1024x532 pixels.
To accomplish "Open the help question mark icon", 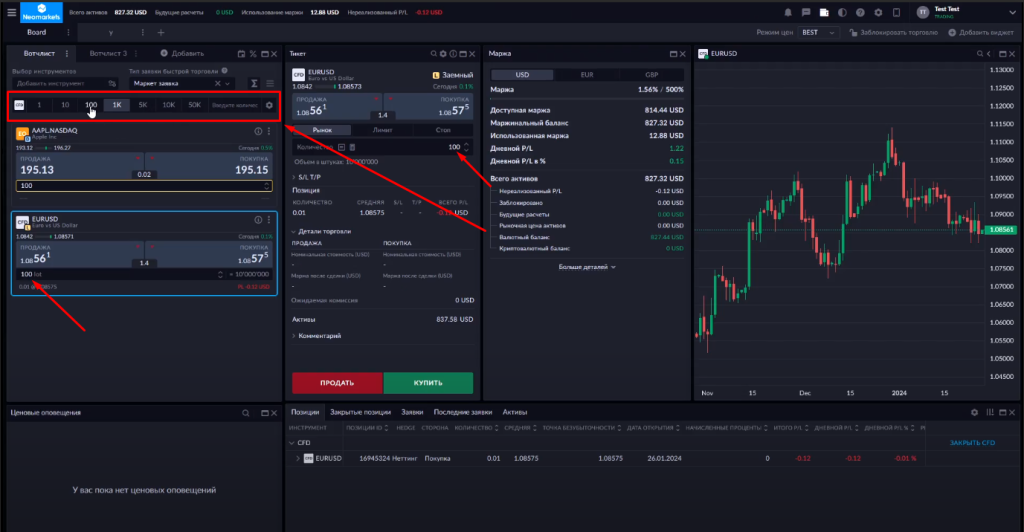I will pos(860,12).
